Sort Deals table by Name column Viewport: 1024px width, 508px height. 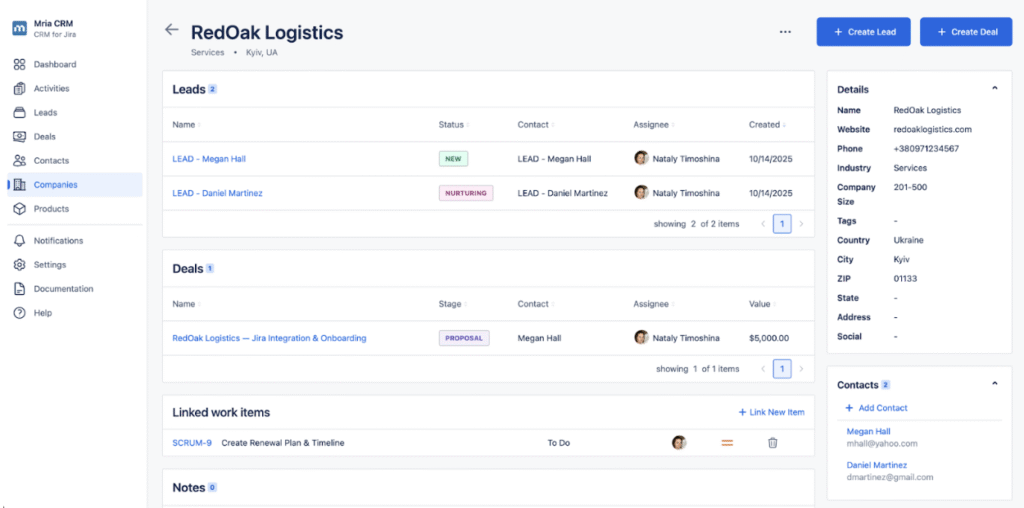(187, 304)
